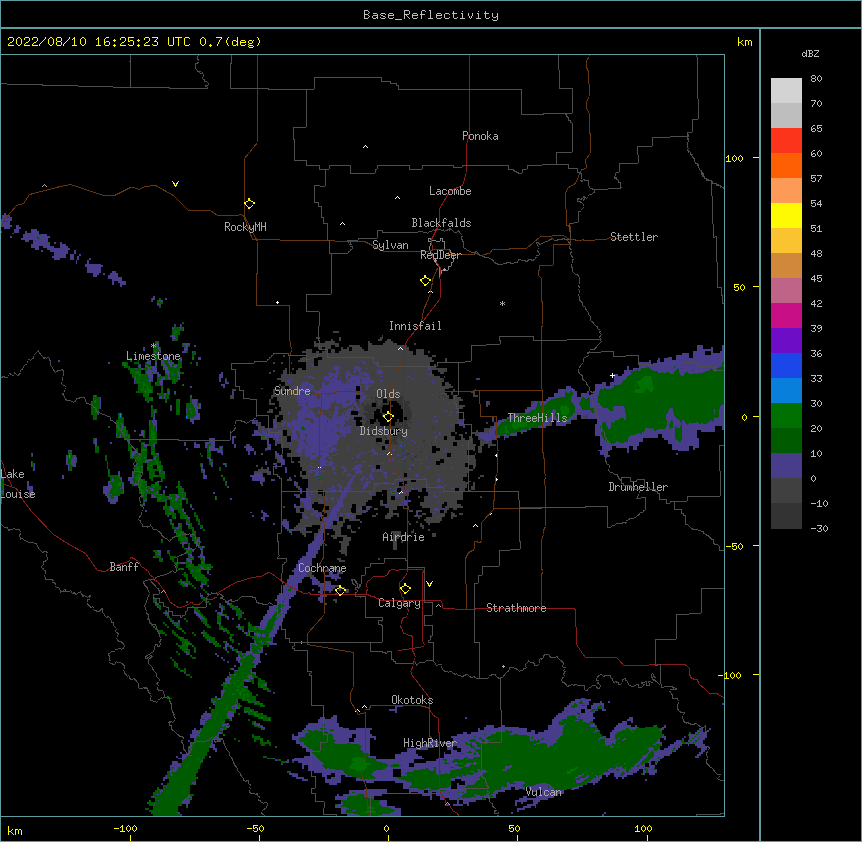
Task: Click the Blackfalds city label
Action: click(x=441, y=223)
